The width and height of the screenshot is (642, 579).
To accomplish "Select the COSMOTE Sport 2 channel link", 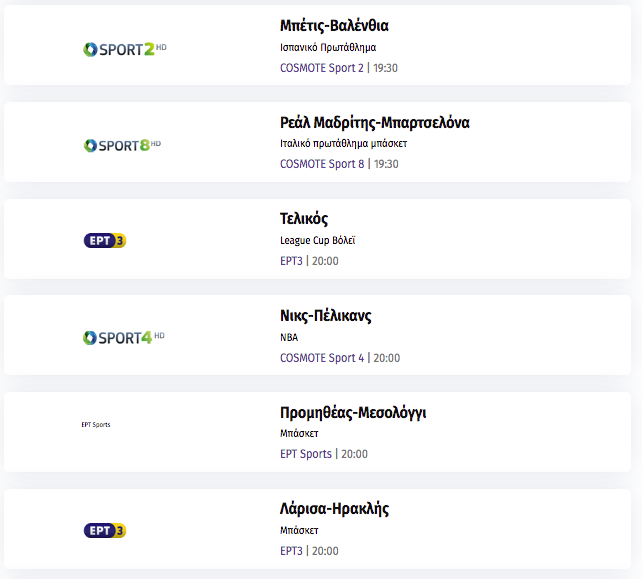I will pyautogui.click(x=322, y=68).
